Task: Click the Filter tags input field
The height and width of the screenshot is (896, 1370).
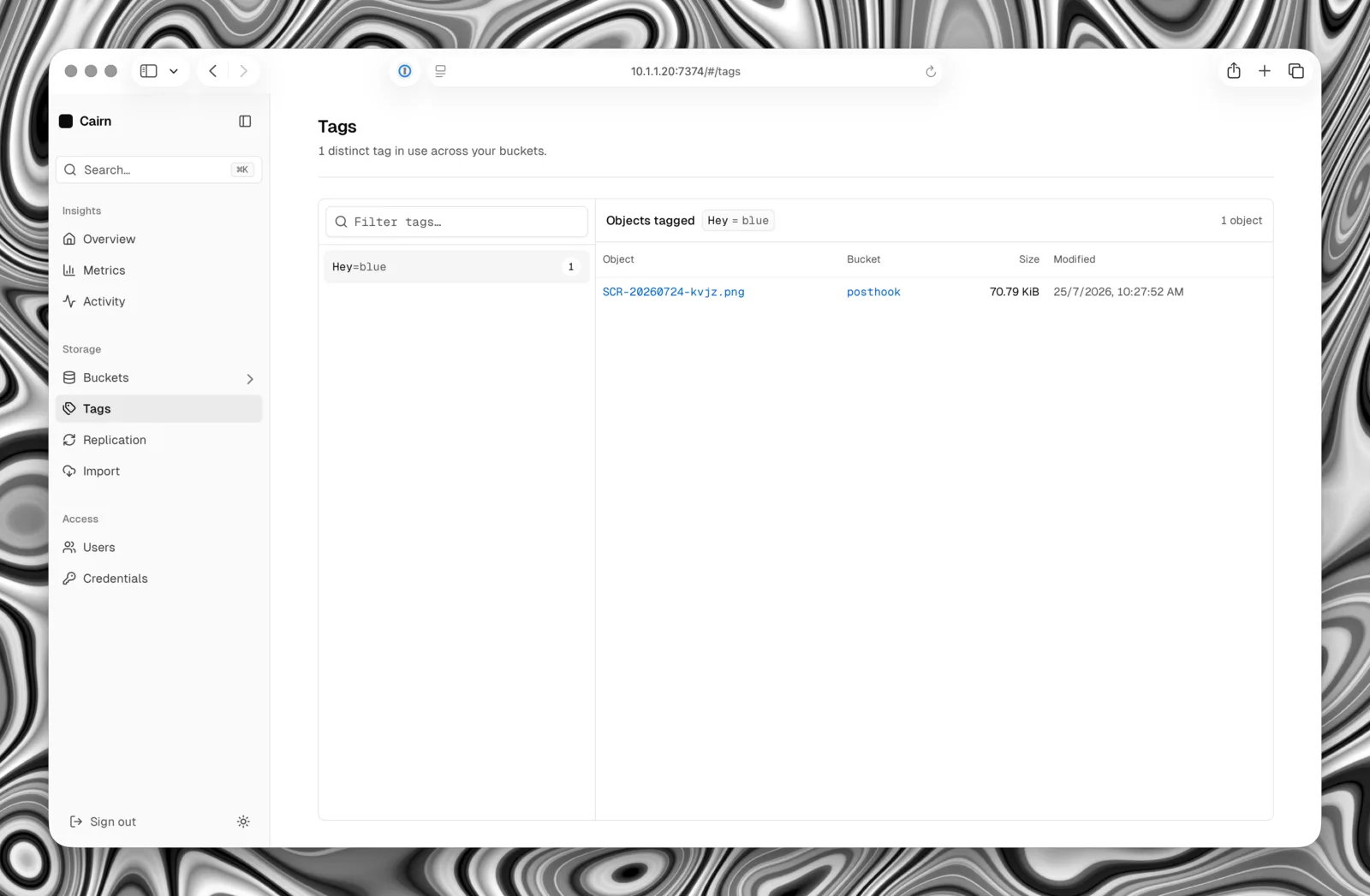Action: click(x=456, y=222)
